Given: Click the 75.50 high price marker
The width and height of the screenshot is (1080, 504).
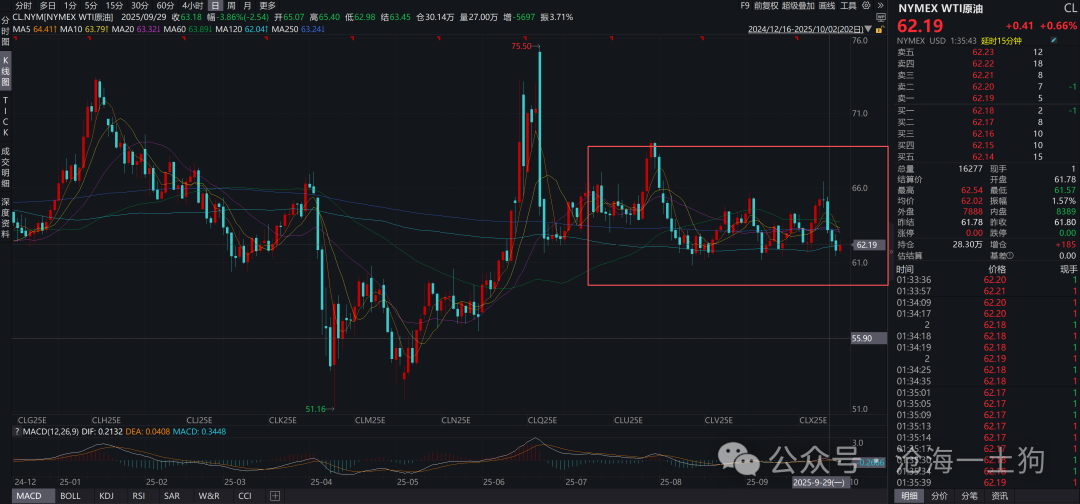Looking at the screenshot, I should 522,46.
